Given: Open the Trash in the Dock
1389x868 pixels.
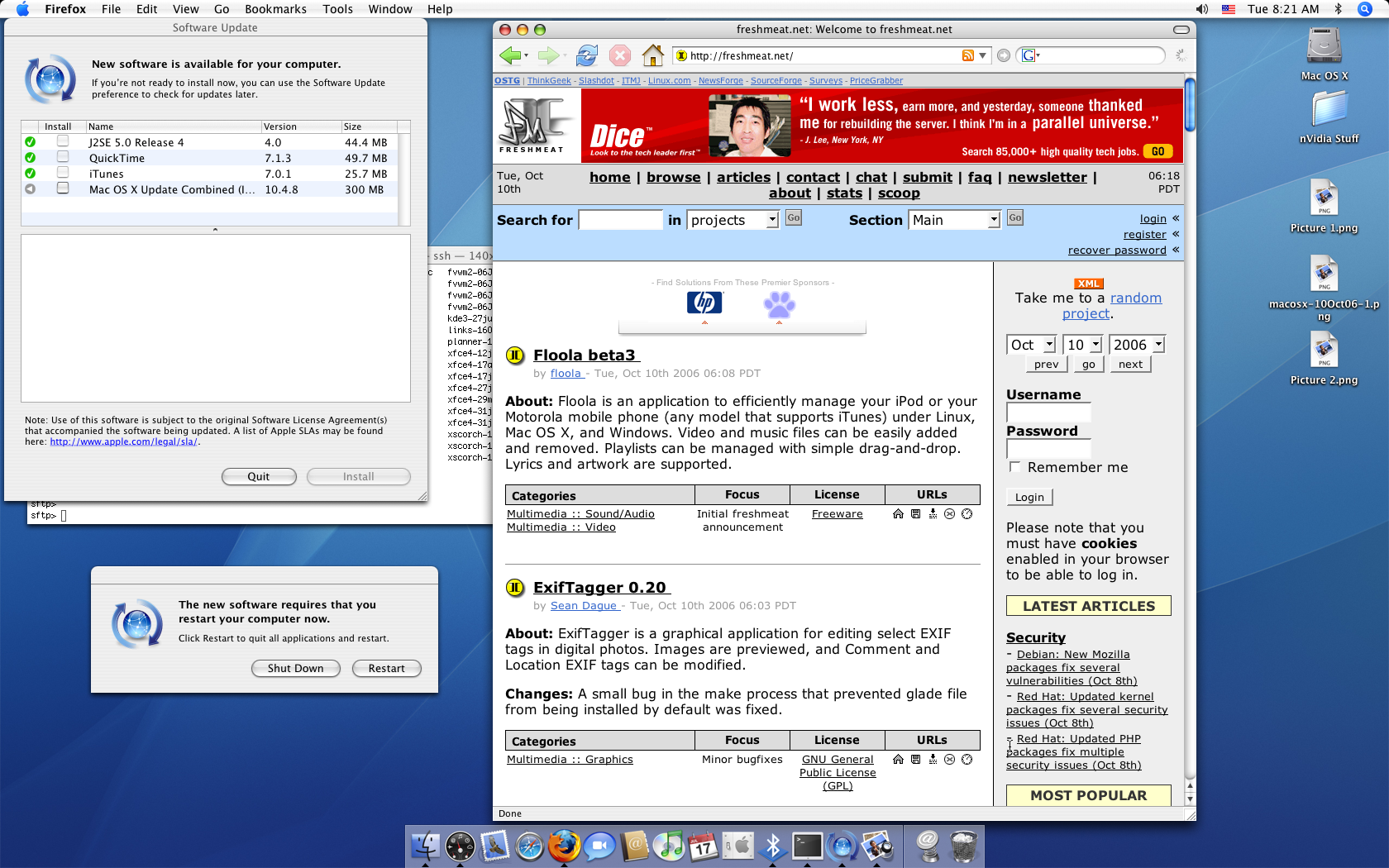Looking at the screenshot, I should pos(963,846).
